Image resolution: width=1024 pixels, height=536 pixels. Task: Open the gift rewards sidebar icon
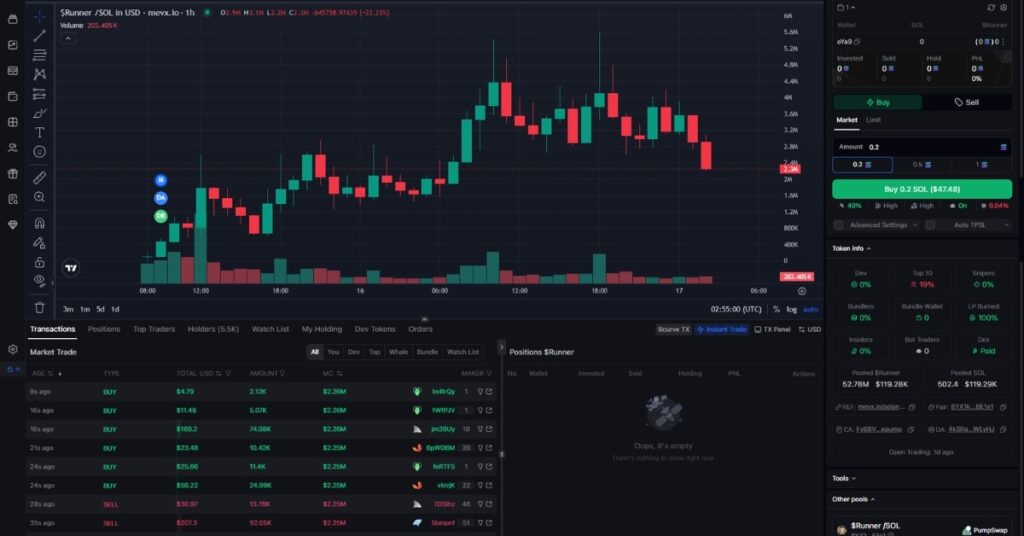[x=12, y=174]
